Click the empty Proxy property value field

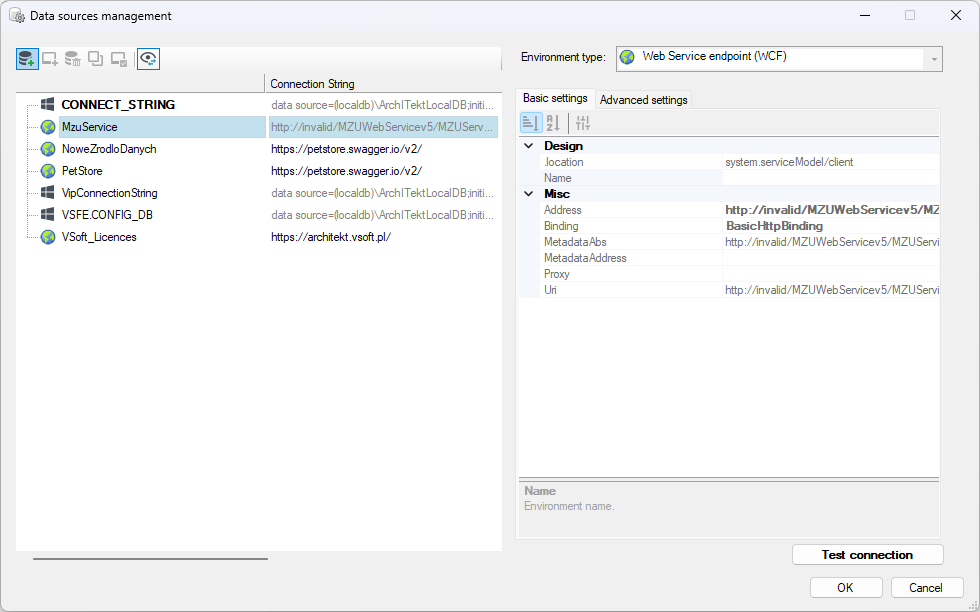(x=831, y=274)
